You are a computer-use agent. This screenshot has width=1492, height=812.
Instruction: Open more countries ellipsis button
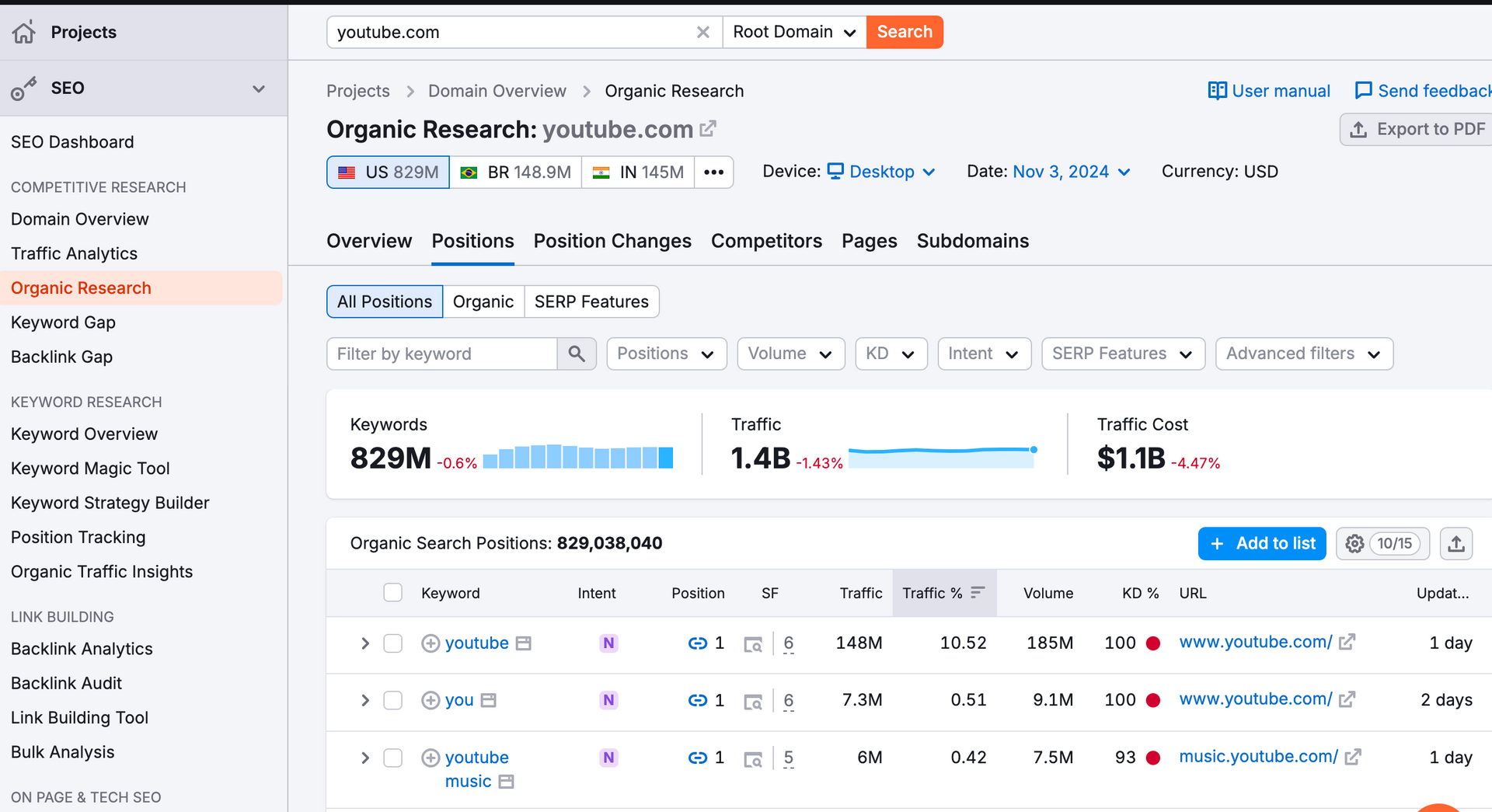[713, 172]
